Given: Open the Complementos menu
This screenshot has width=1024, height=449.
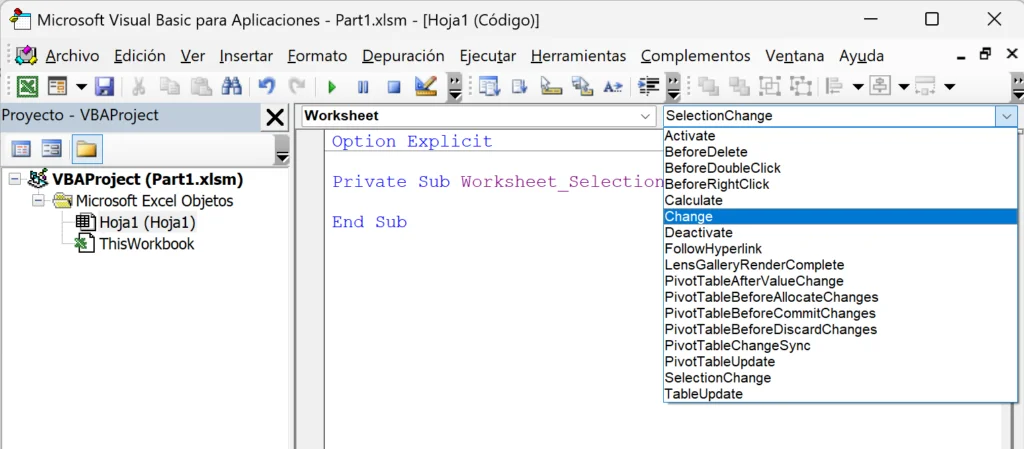Looking at the screenshot, I should tap(696, 56).
